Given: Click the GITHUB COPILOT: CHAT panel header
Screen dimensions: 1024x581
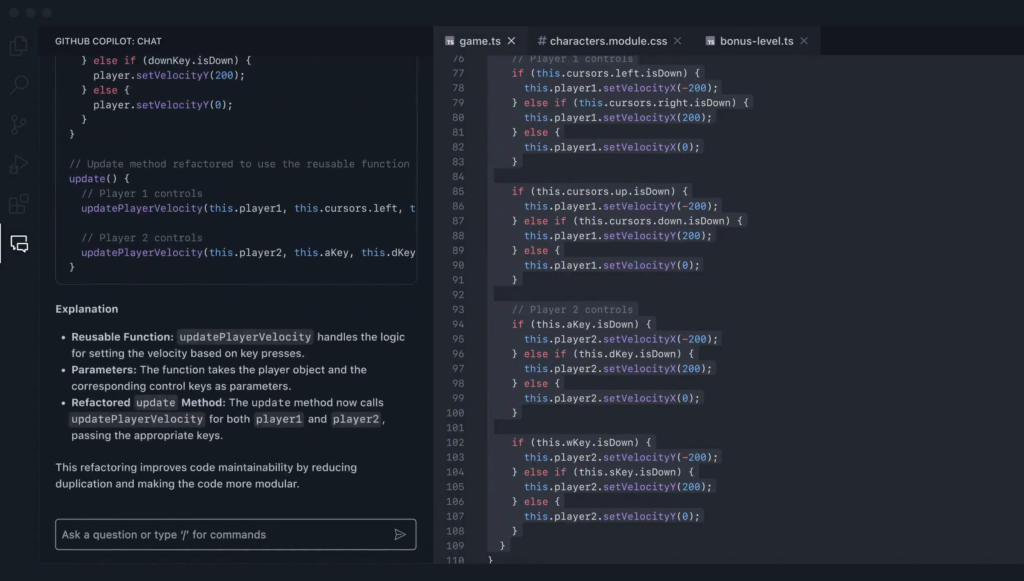Looking at the screenshot, I should coord(108,41).
